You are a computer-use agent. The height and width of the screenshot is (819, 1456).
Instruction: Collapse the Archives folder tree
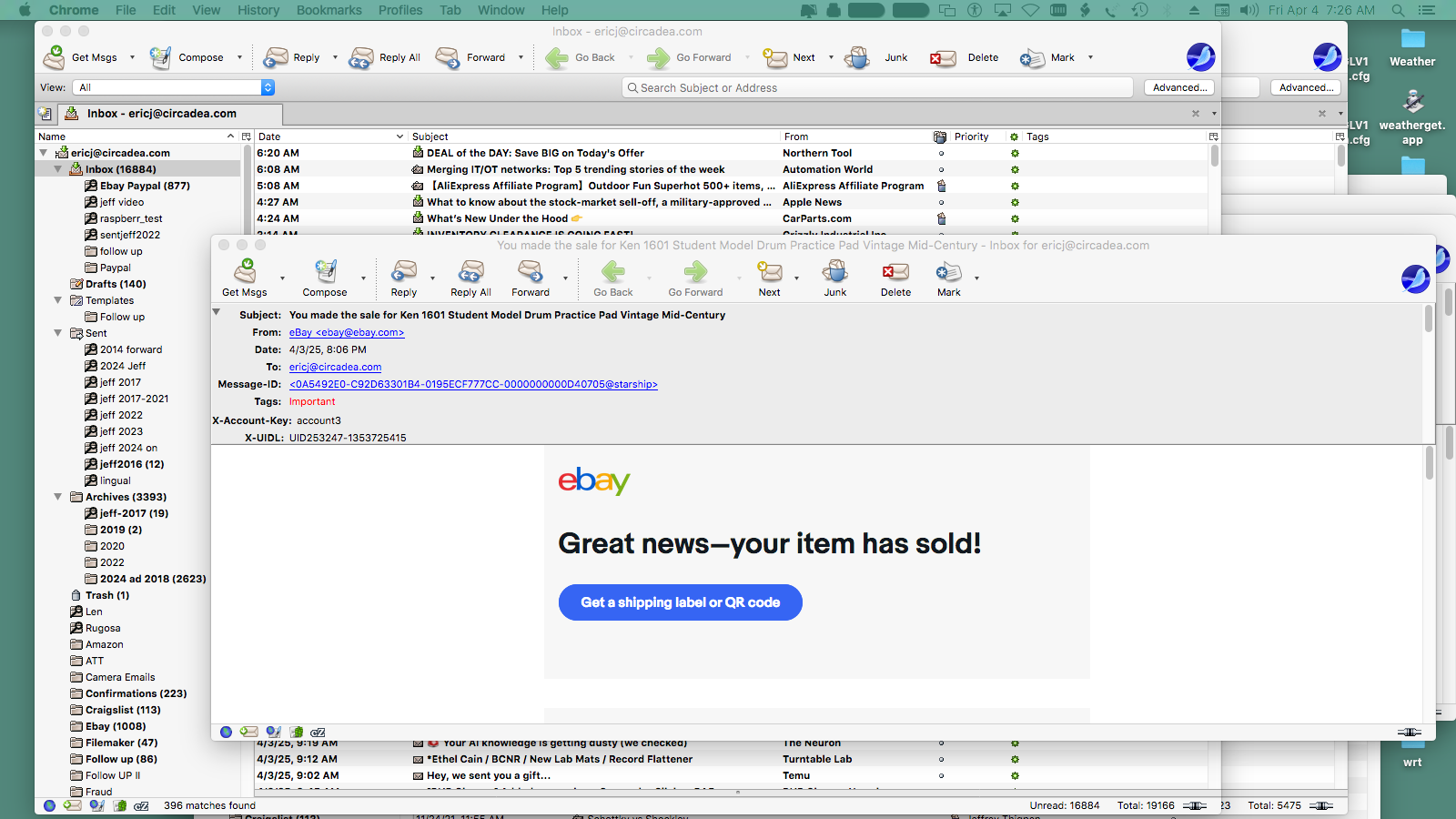click(58, 497)
